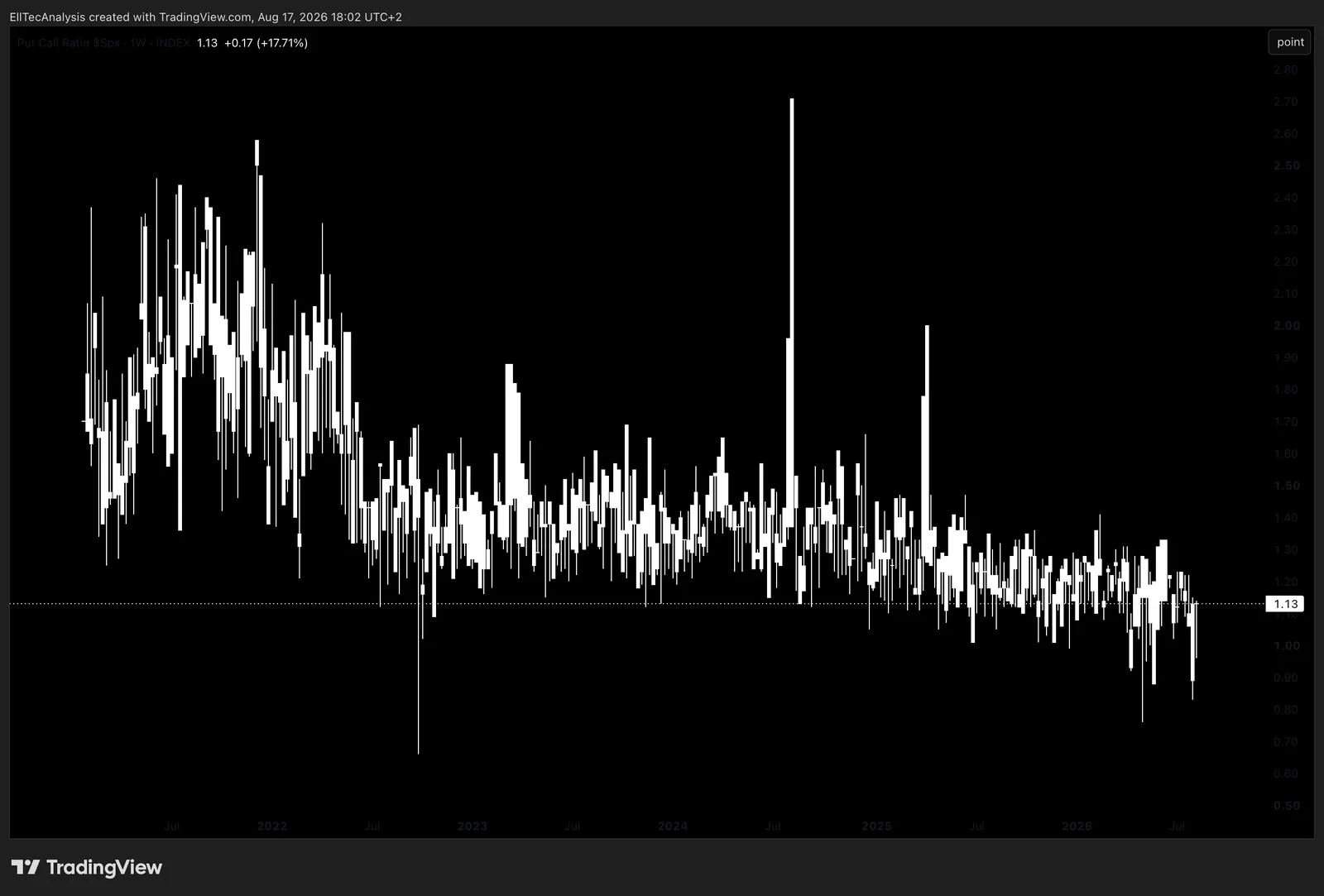Click the "2.00" price axis label

(x=1286, y=326)
